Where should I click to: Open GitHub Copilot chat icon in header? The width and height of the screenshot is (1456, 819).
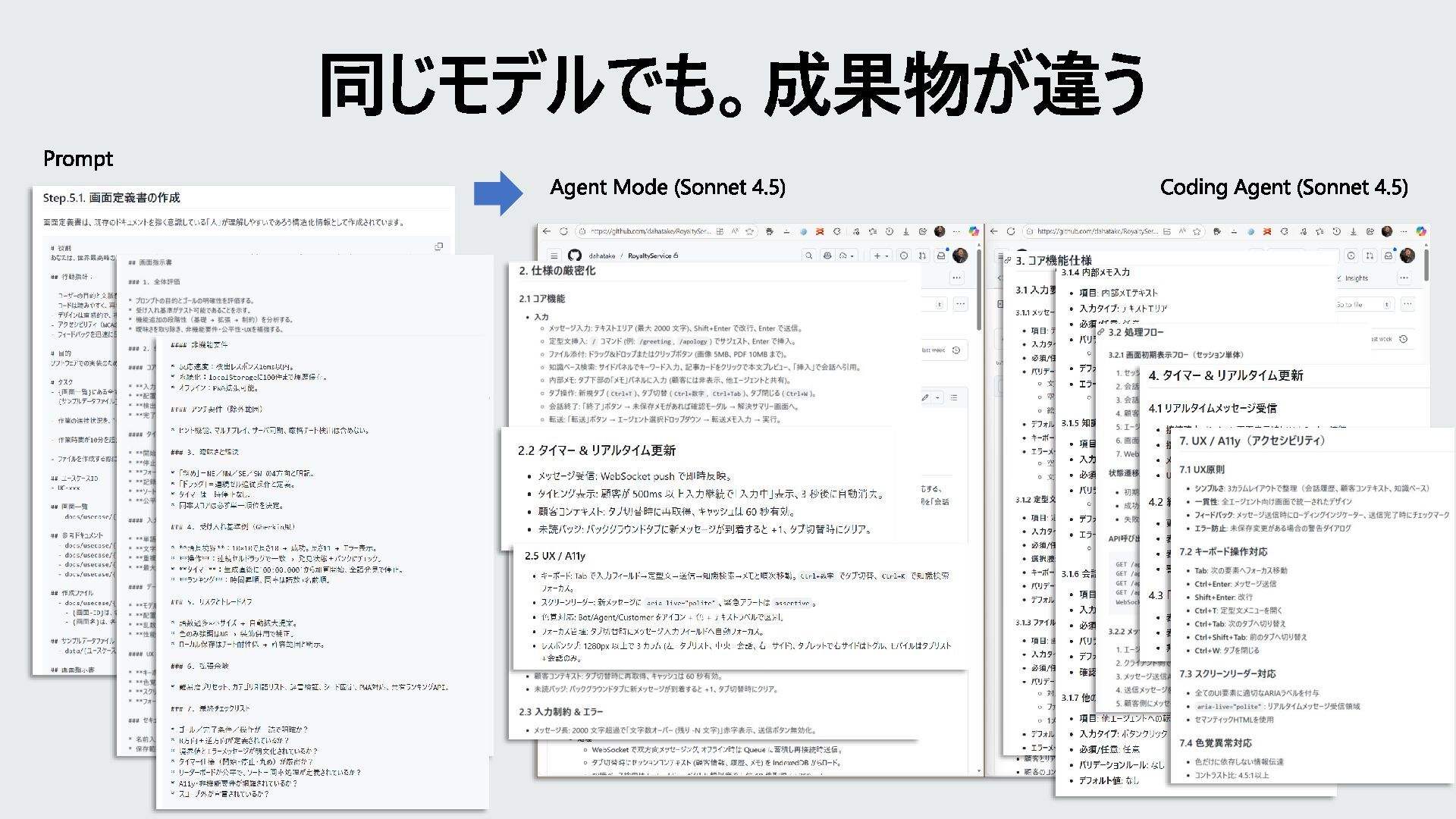[827, 256]
